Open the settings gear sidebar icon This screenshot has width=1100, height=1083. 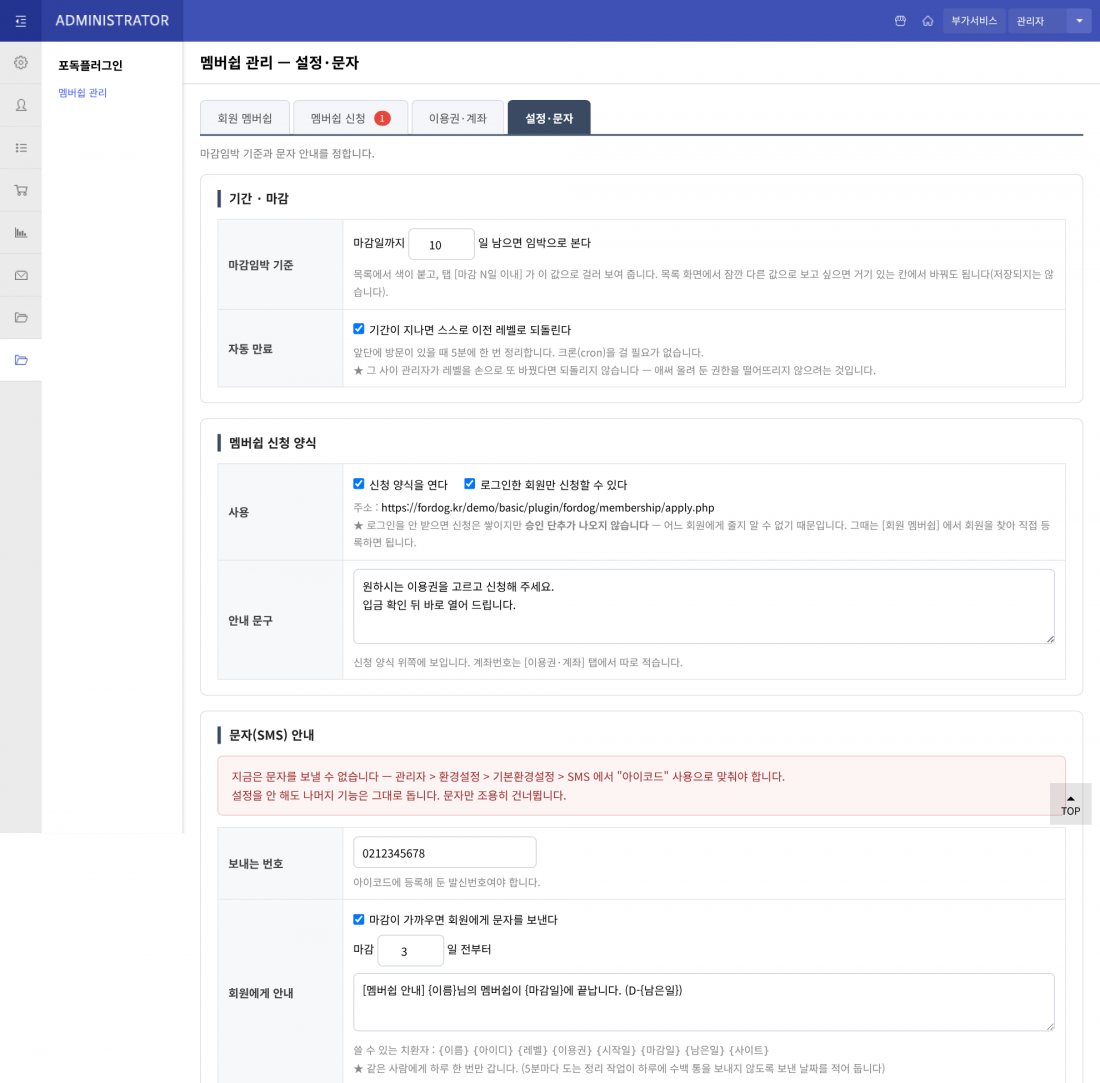(x=21, y=62)
